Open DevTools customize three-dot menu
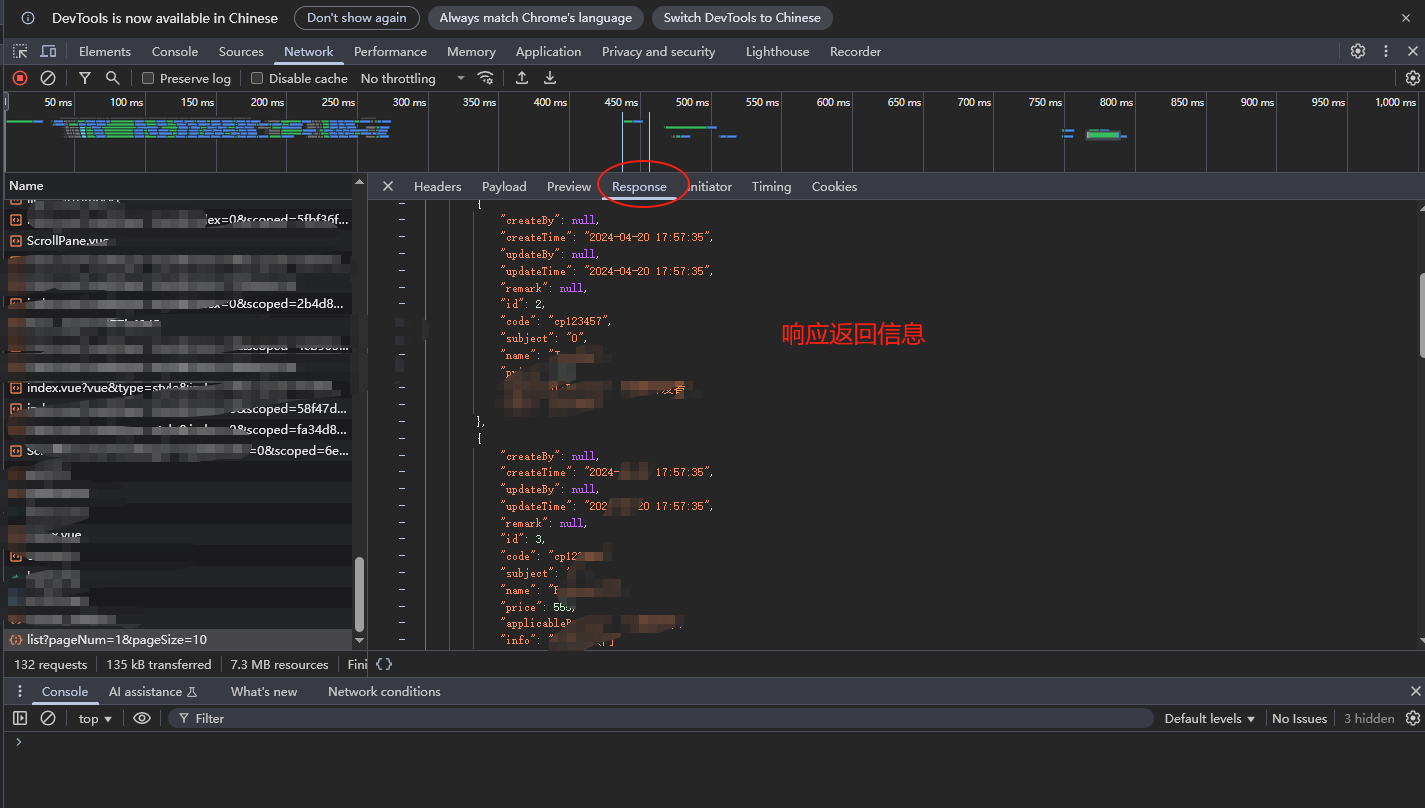The height and width of the screenshot is (808, 1425). [1386, 51]
